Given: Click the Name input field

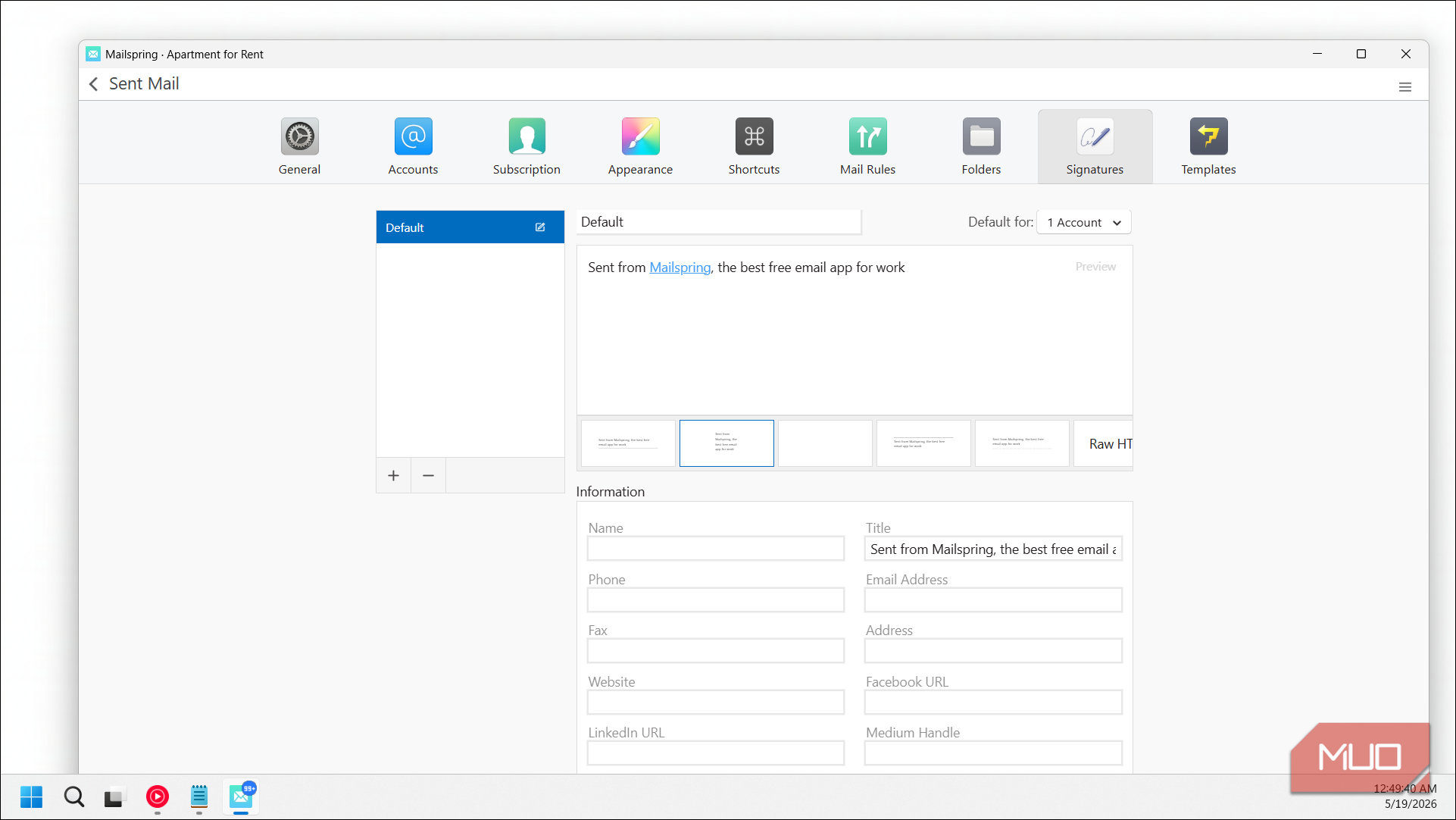Looking at the screenshot, I should point(715,549).
